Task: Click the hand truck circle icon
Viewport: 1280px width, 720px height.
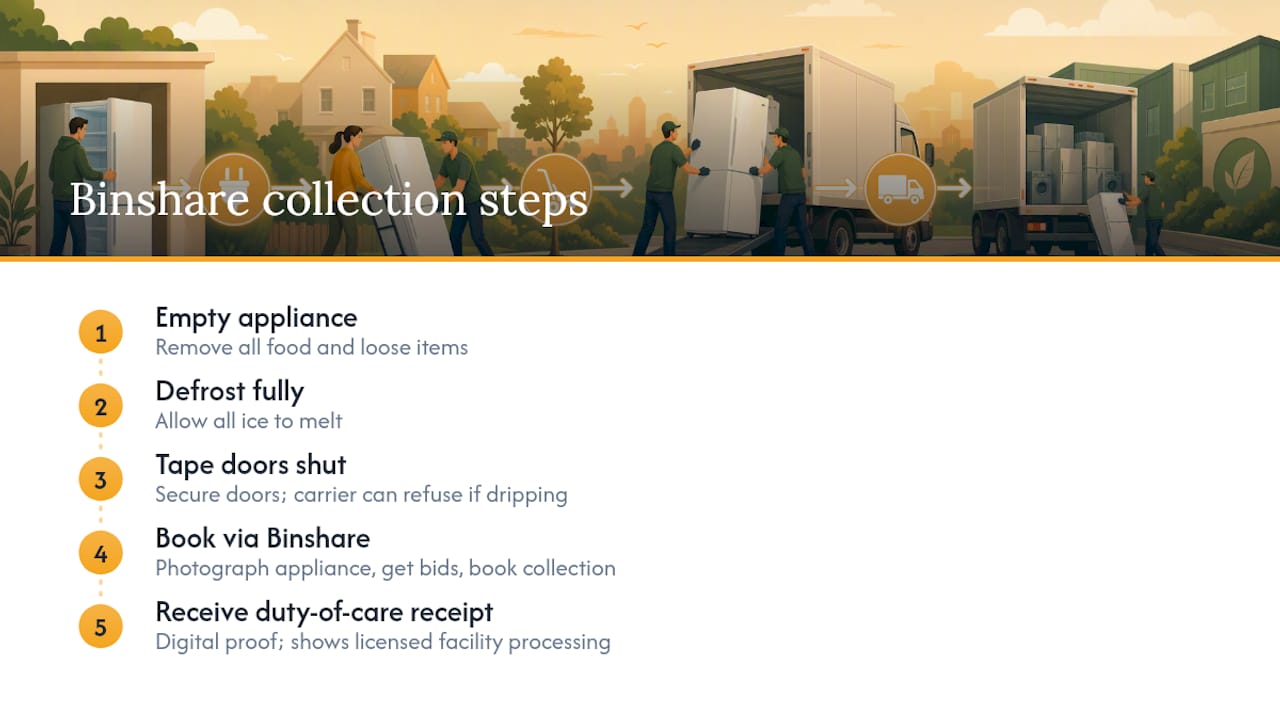Action: pos(556,188)
